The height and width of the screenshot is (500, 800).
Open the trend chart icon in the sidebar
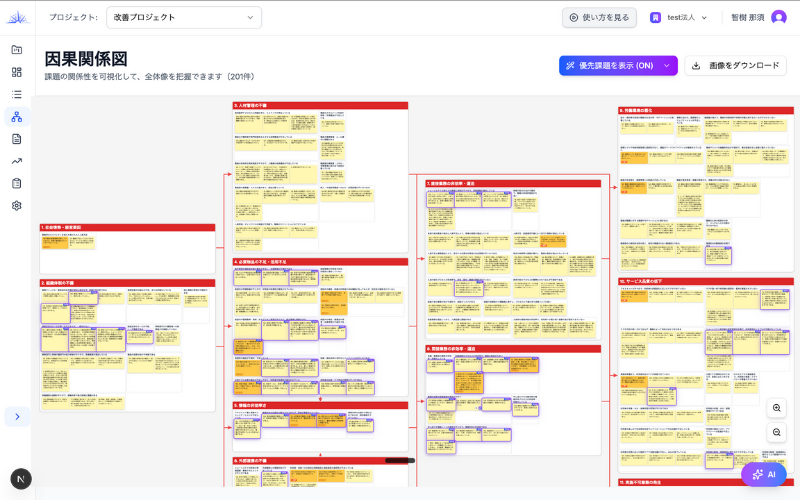click(17, 161)
